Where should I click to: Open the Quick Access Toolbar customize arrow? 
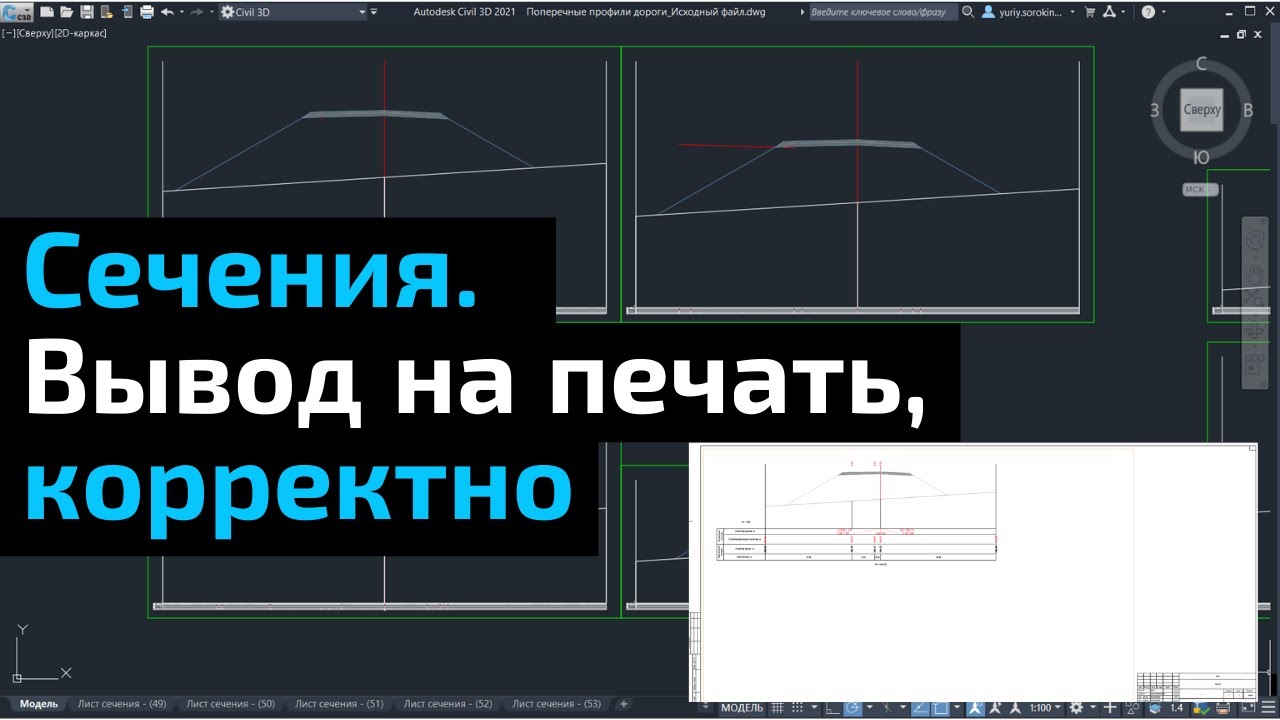tap(373, 12)
